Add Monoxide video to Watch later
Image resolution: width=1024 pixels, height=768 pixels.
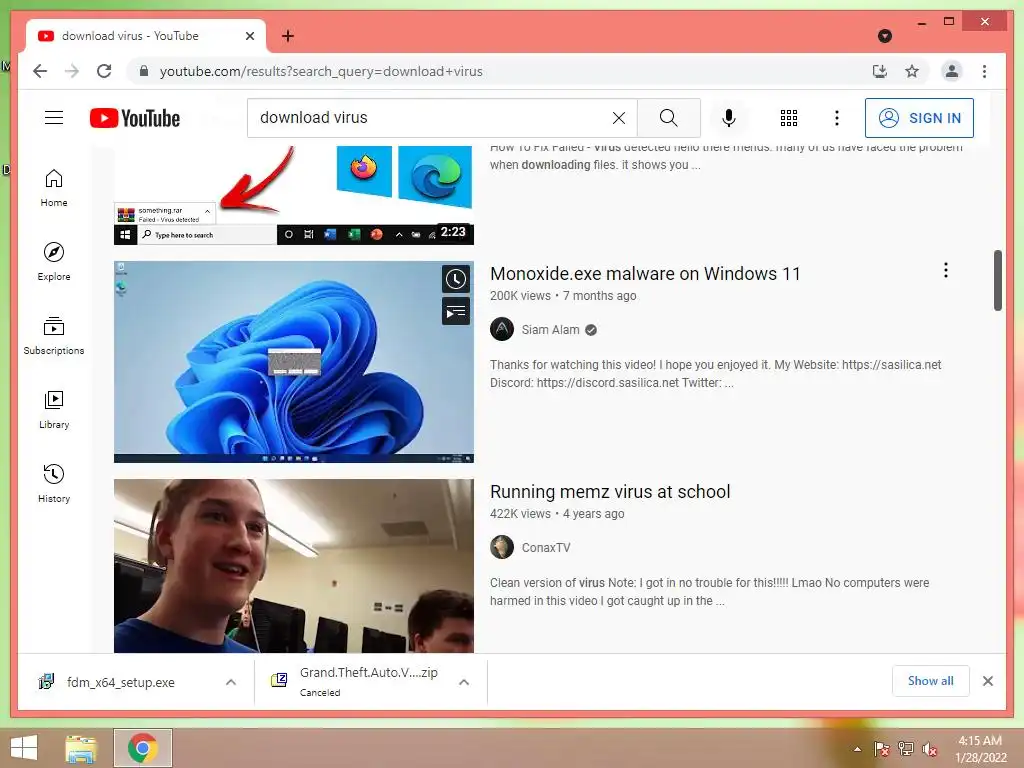pos(456,280)
